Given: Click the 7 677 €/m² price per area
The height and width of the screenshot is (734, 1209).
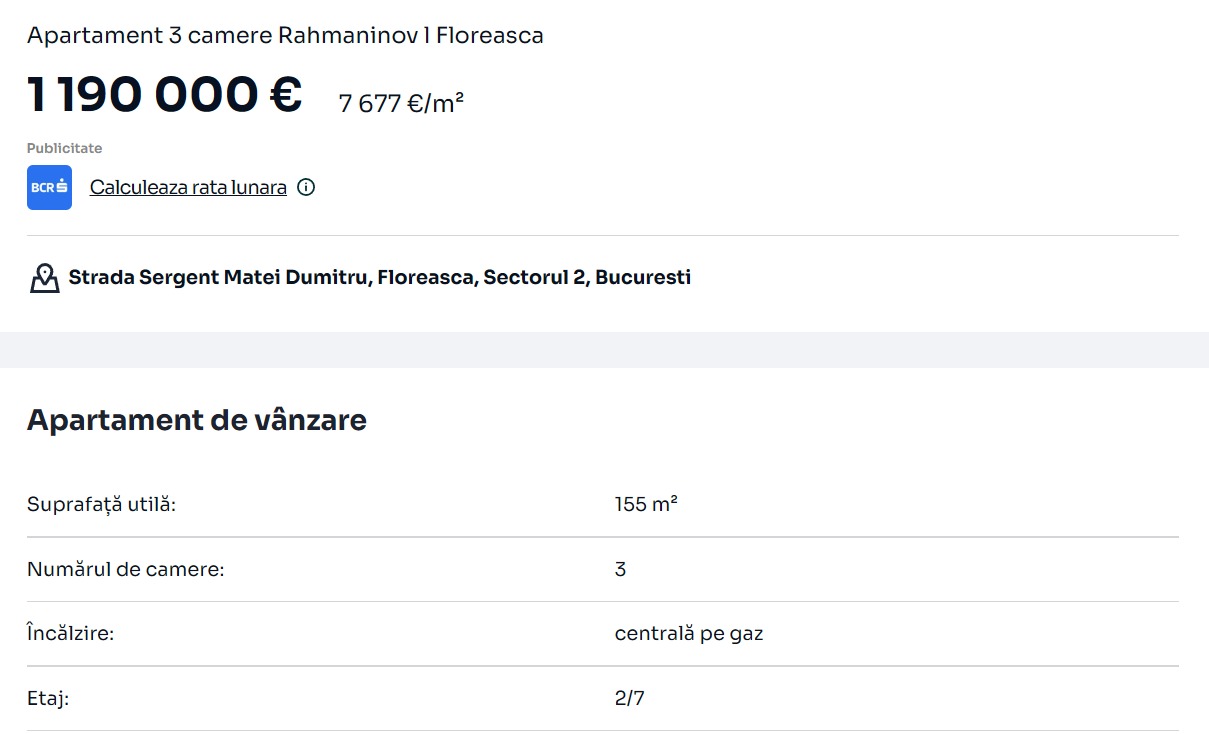Looking at the screenshot, I should 401,103.
